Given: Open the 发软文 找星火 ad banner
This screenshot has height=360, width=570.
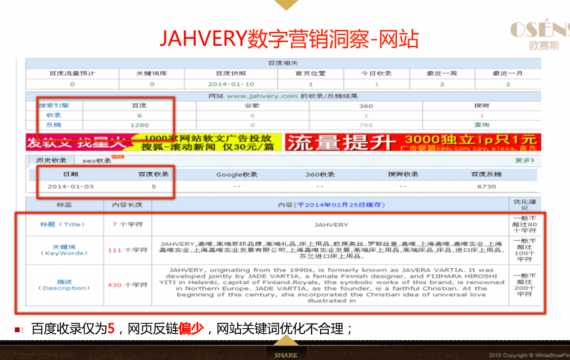Looking at the screenshot, I should [154, 142].
